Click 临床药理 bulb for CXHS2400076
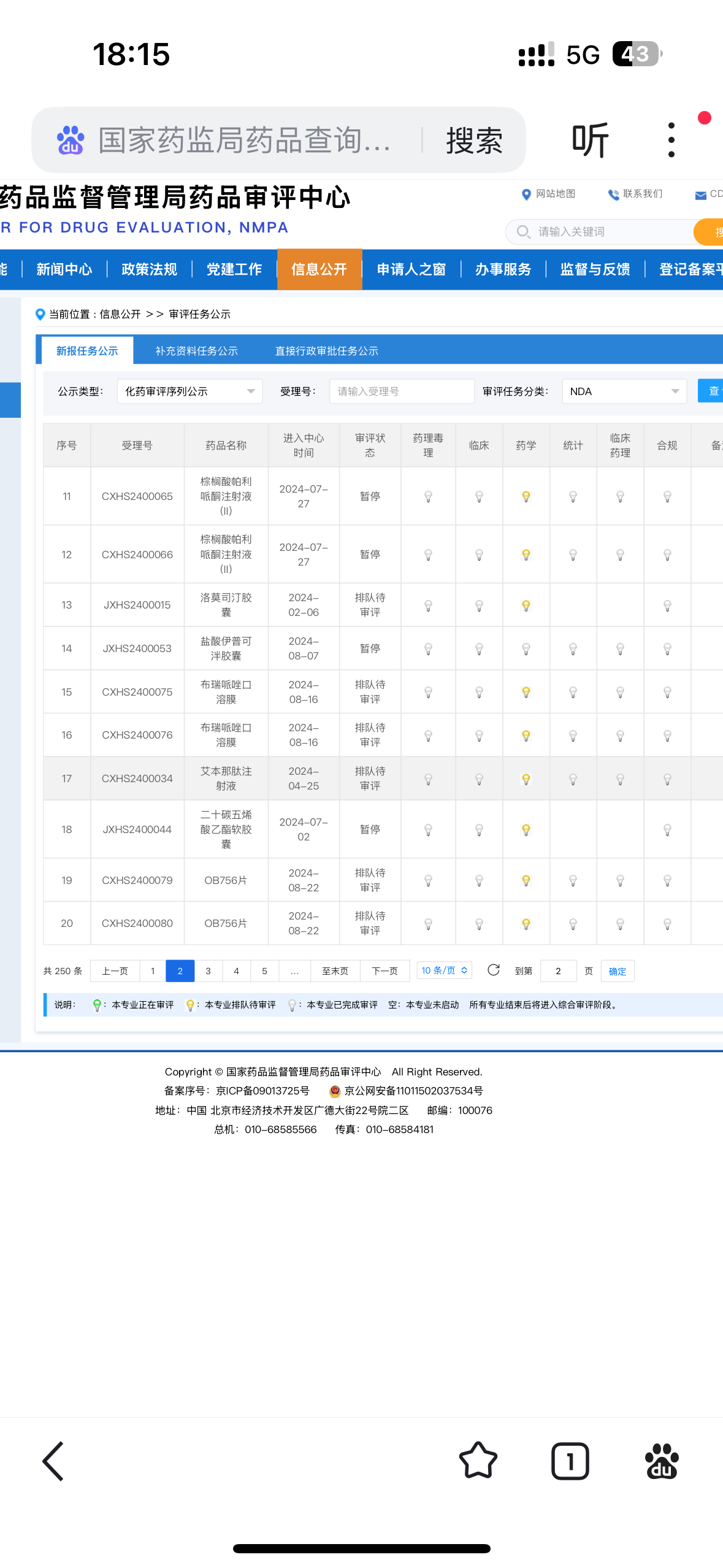Screen dimensions: 723x1568 pos(621,736)
